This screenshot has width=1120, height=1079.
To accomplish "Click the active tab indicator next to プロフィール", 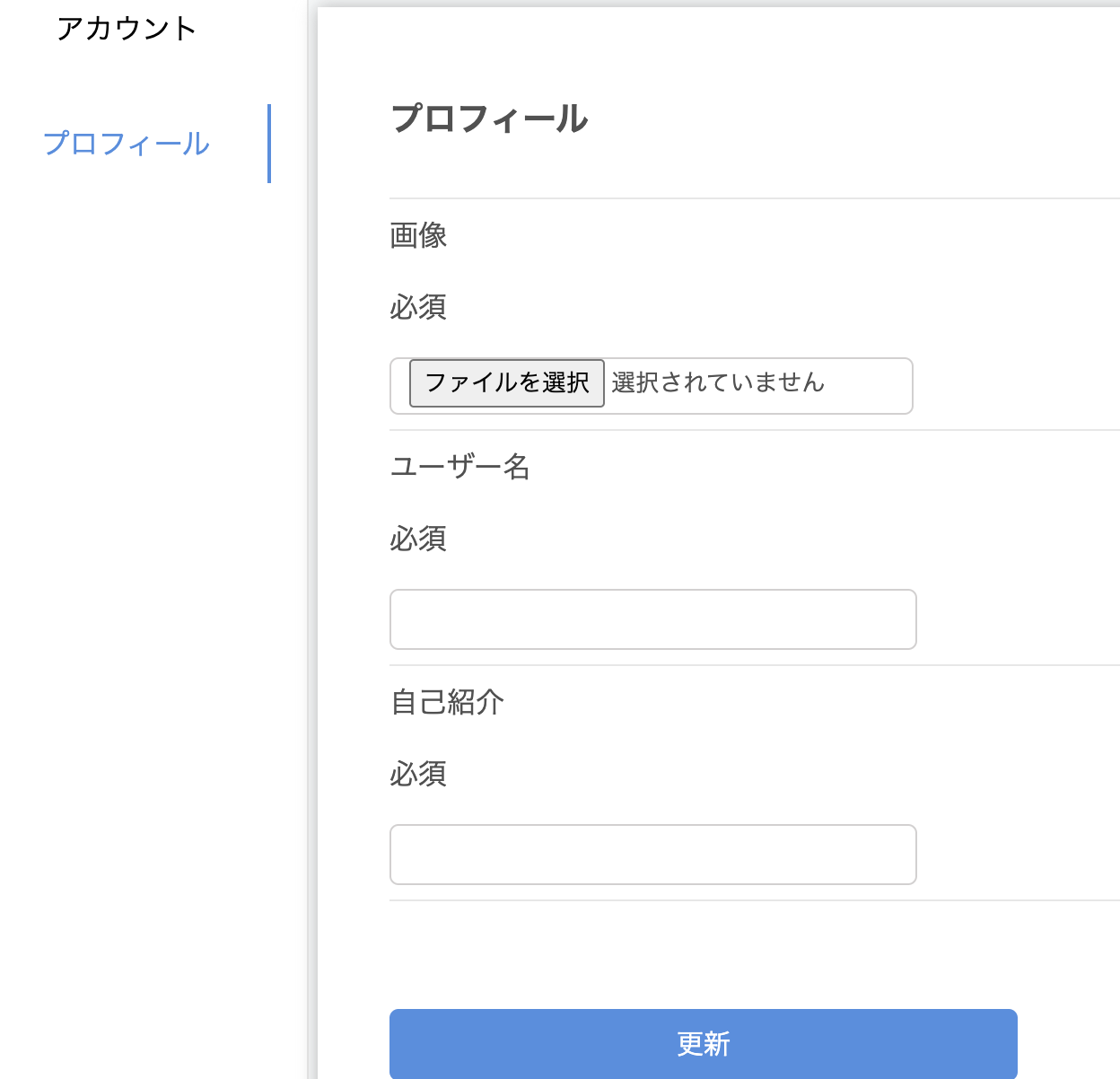I will (x=271, y=143).
